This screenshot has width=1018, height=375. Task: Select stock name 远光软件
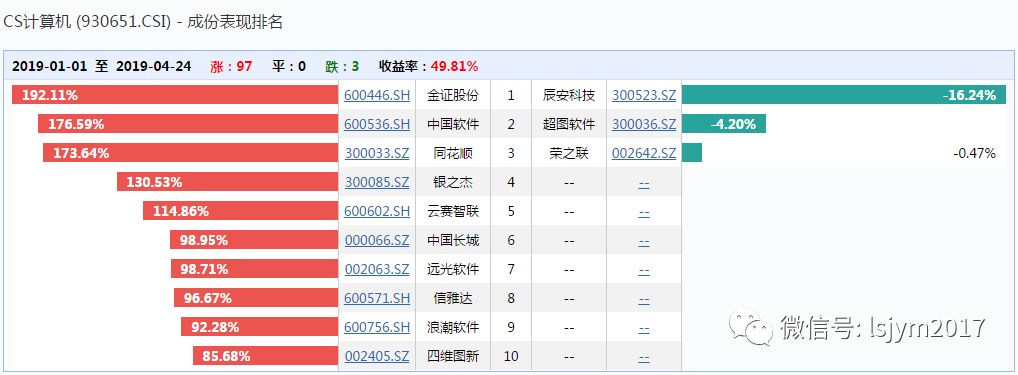click(x=453, y=269)
